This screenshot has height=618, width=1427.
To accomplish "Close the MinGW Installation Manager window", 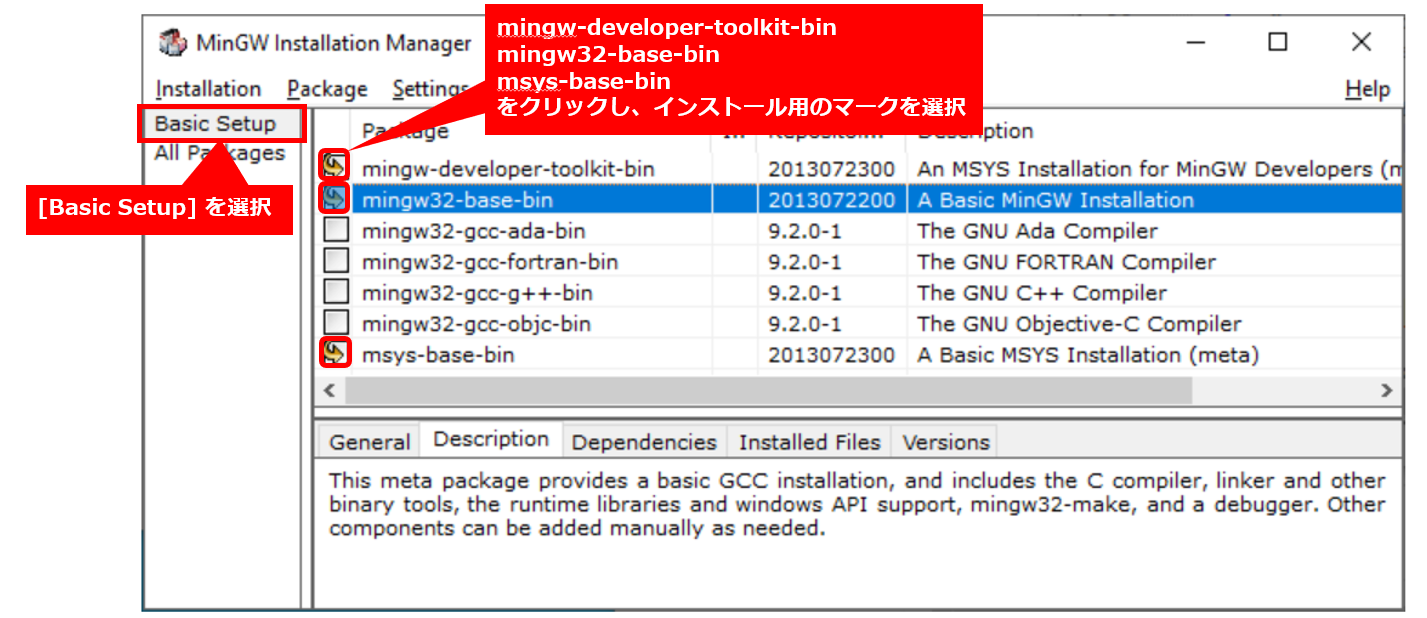I will click(x=1361, y=42).
